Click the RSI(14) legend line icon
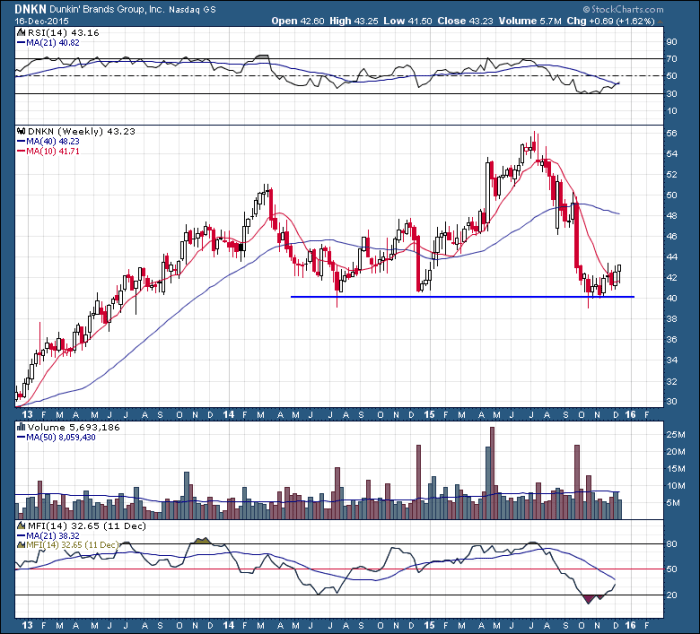Image resolution: width=700 pixels, height=634 pixels. coord(19,33)
